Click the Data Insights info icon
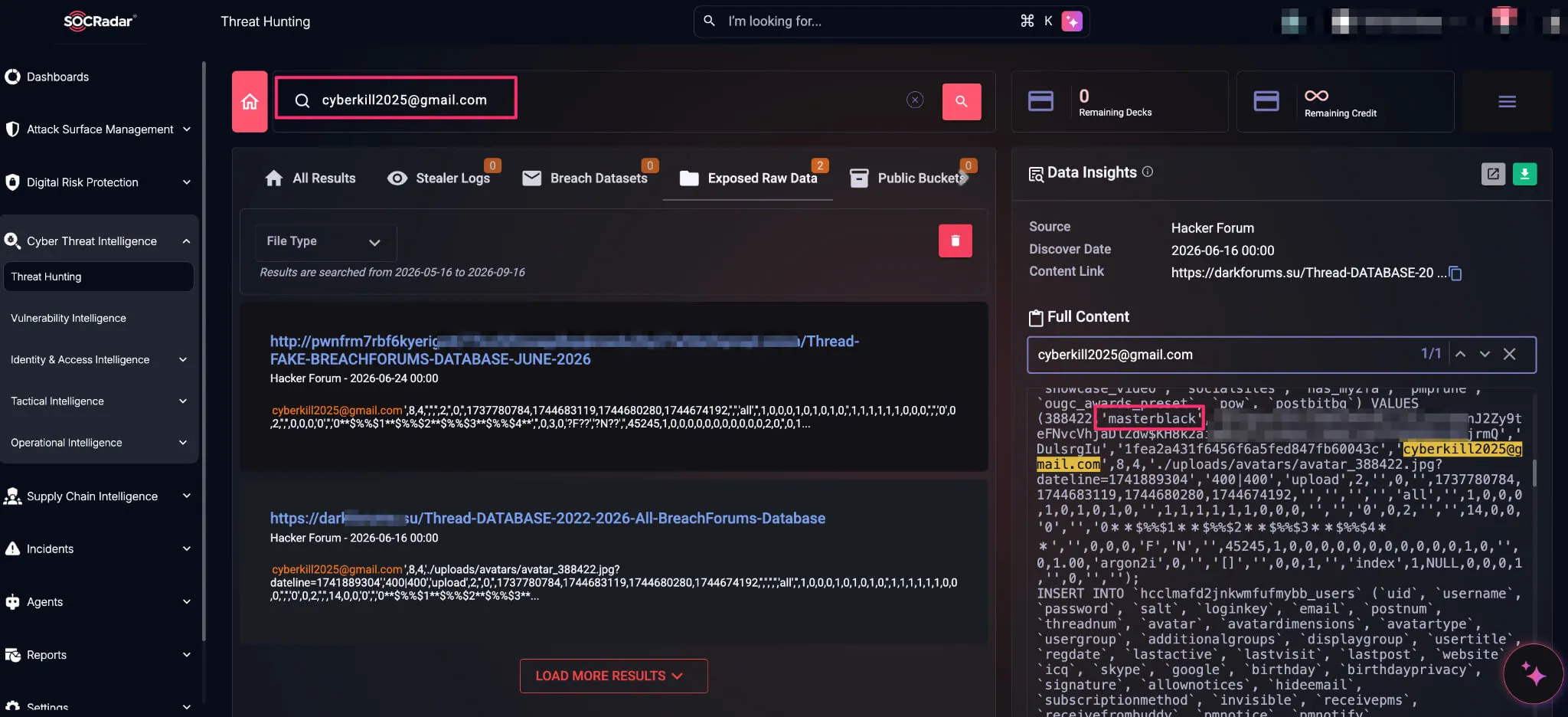 (x=1148, y=172)
